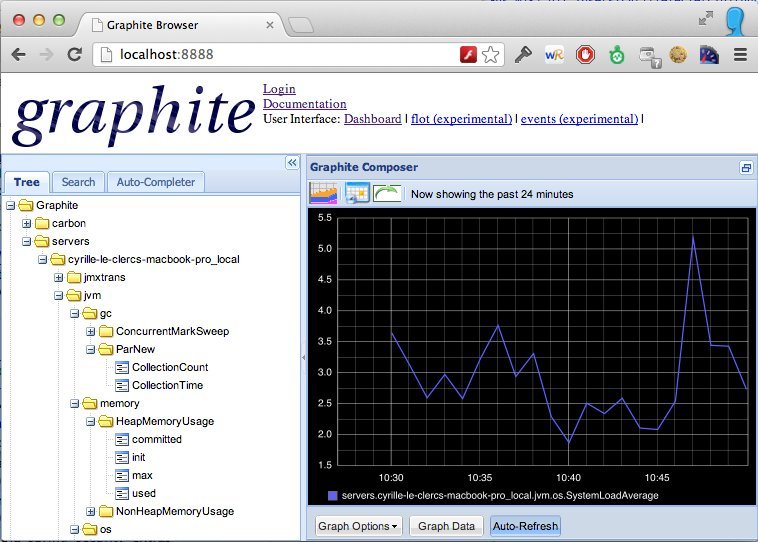Click the green arrow update graph icon

(387, 193)
